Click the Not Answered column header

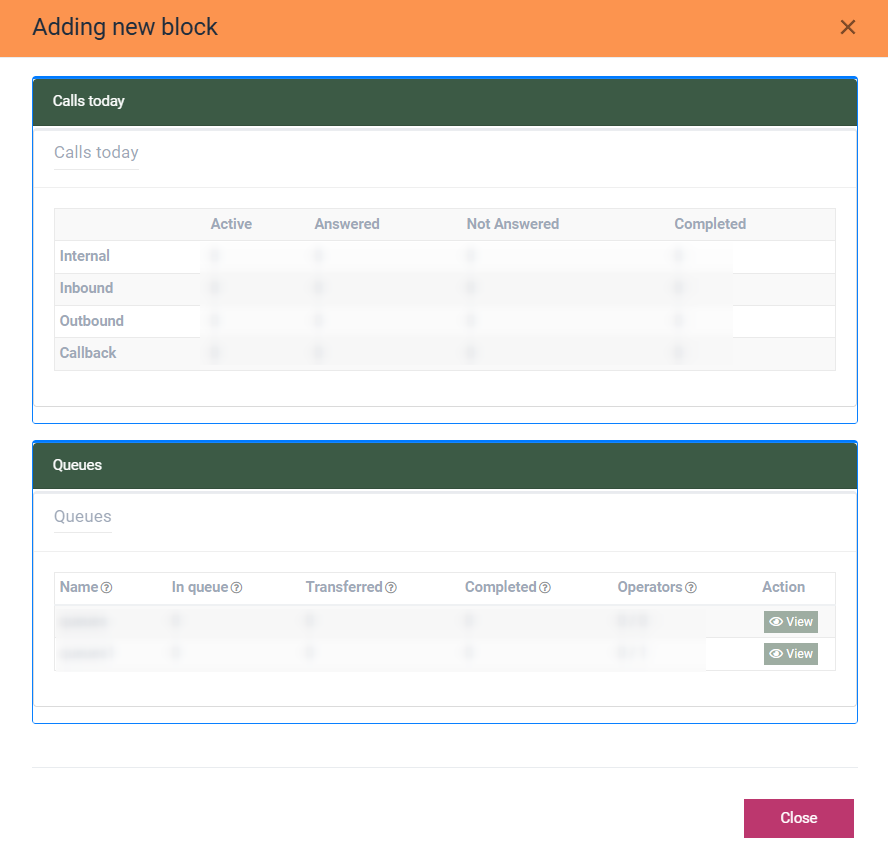tap(513, 224)
